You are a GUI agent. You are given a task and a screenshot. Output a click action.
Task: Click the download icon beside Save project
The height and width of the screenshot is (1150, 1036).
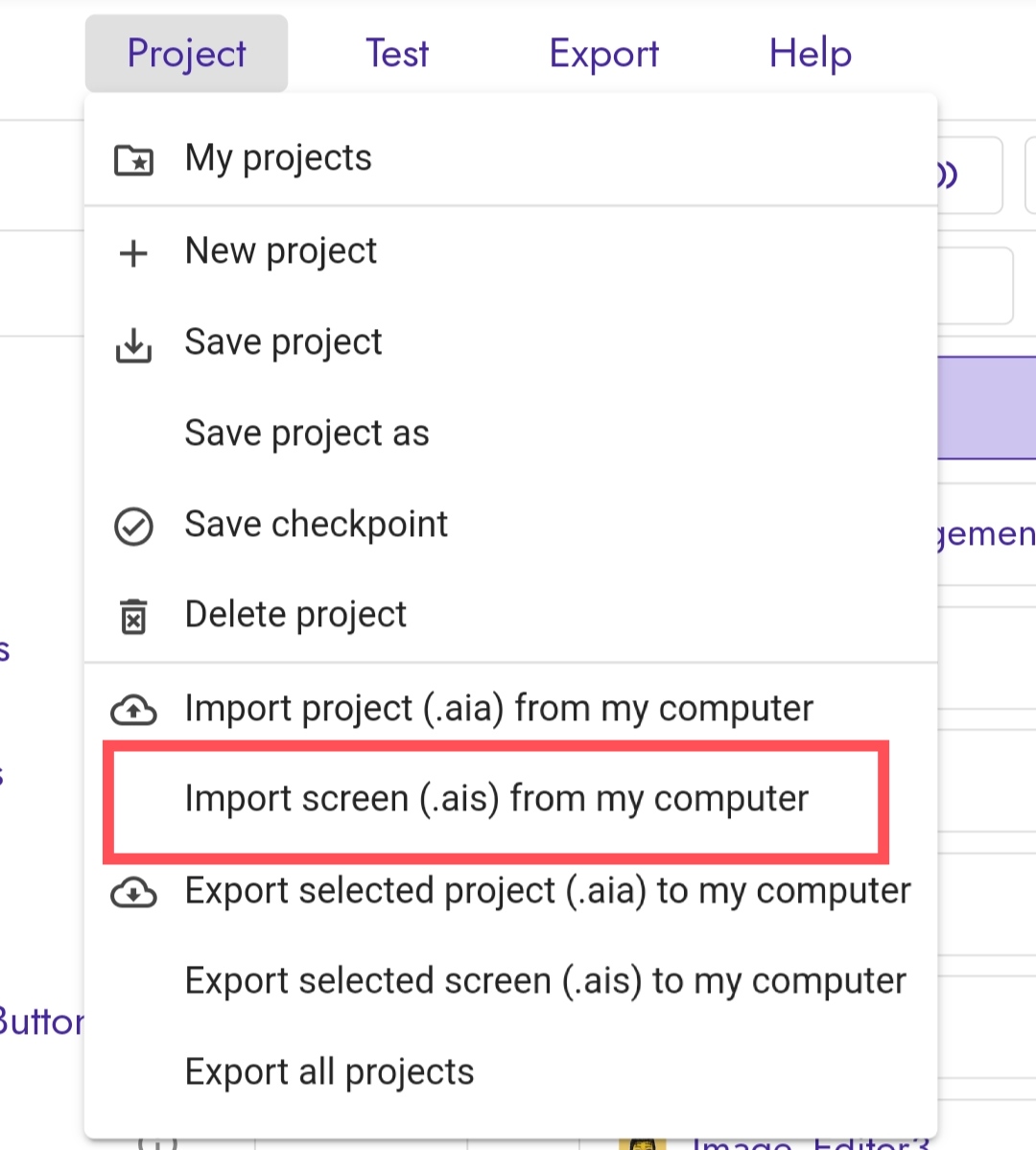pyautogui.click(x=133, y=344)
